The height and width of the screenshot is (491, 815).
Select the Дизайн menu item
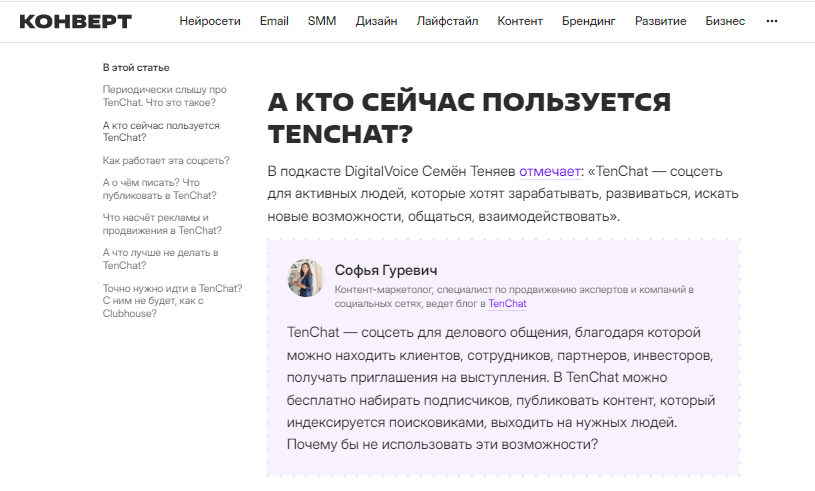click(376, 21)
